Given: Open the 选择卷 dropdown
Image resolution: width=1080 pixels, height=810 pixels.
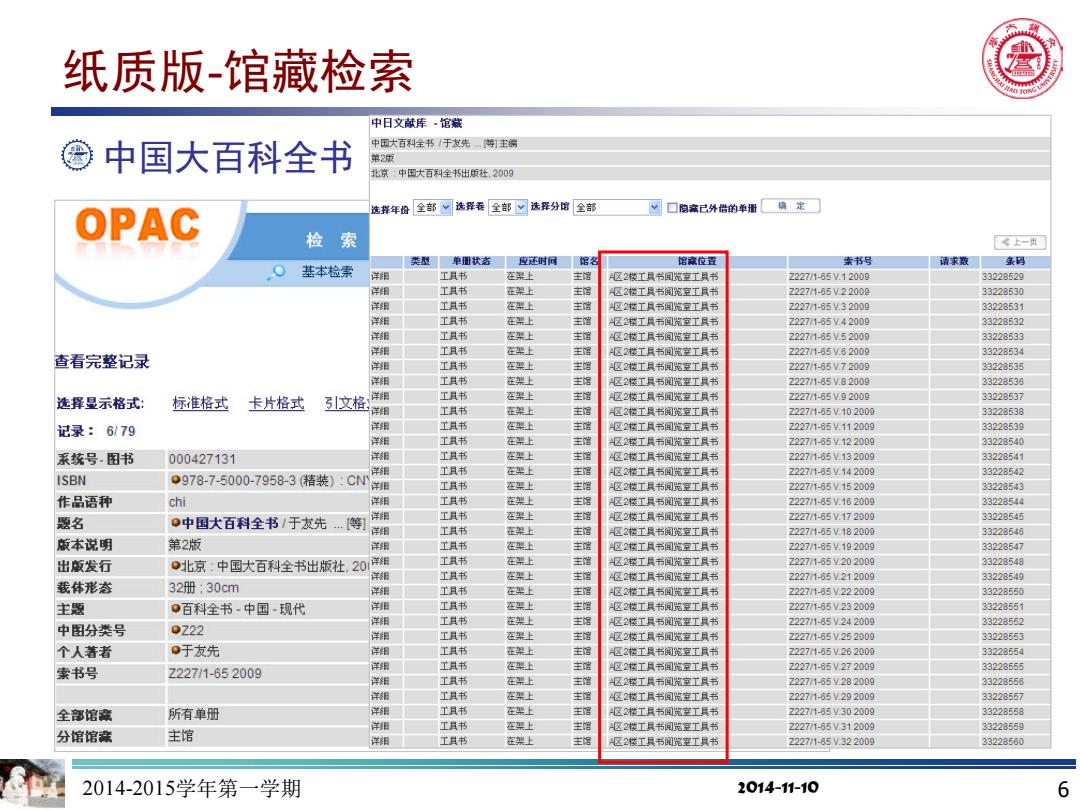Looking at the screenshot, I should point(508,207).
